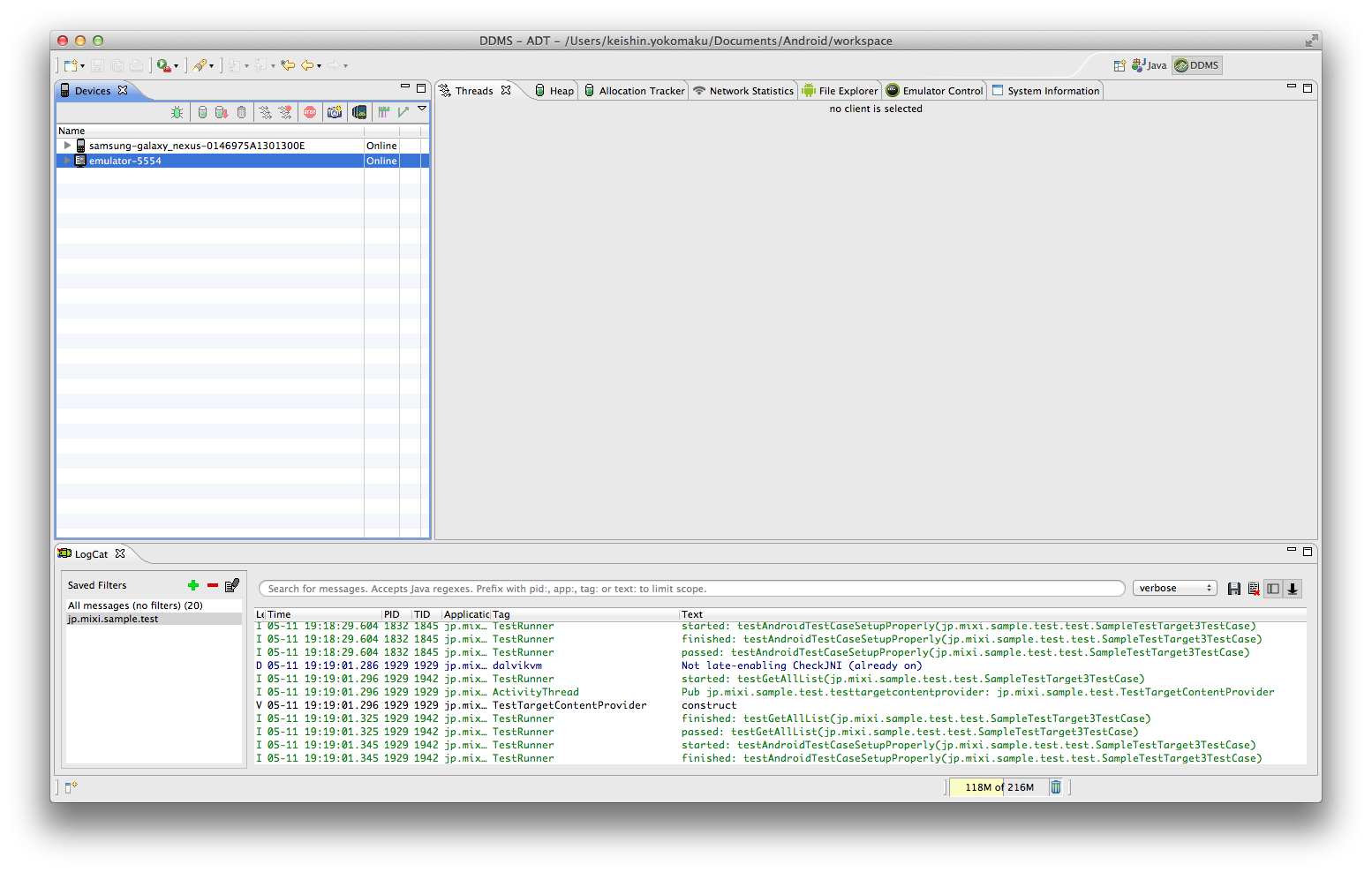Click the Name column header in Devices
This screenshot has width=1372, height=872.
[x=210, y=131]
